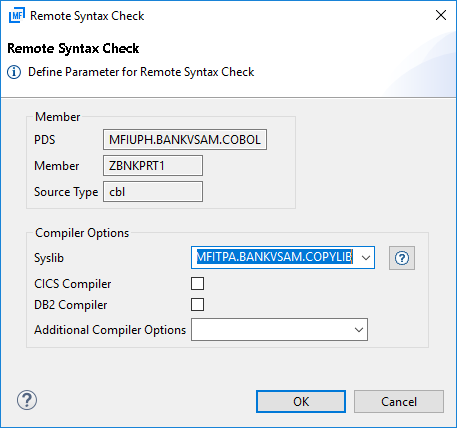The image size is (457, 428).
Task: Click inside the Additional Compiler Options text area
Action: [272, 330]
